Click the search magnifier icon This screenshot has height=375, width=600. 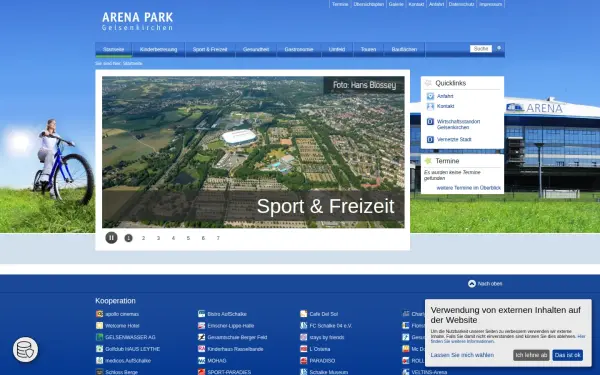click(499, 49)
